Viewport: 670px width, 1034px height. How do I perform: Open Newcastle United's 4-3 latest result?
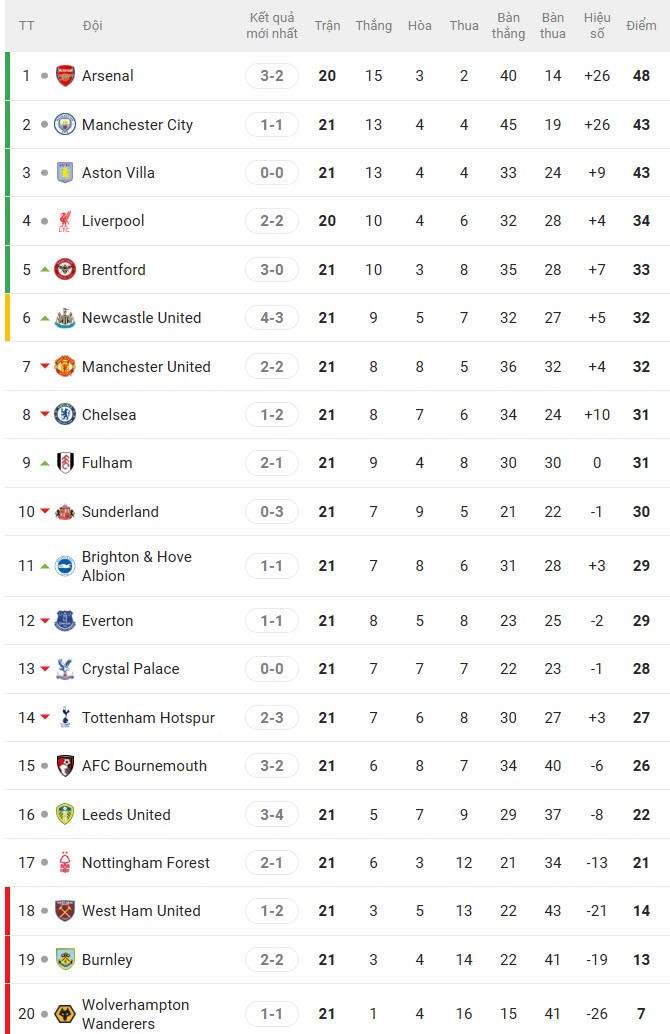(272, 318)
